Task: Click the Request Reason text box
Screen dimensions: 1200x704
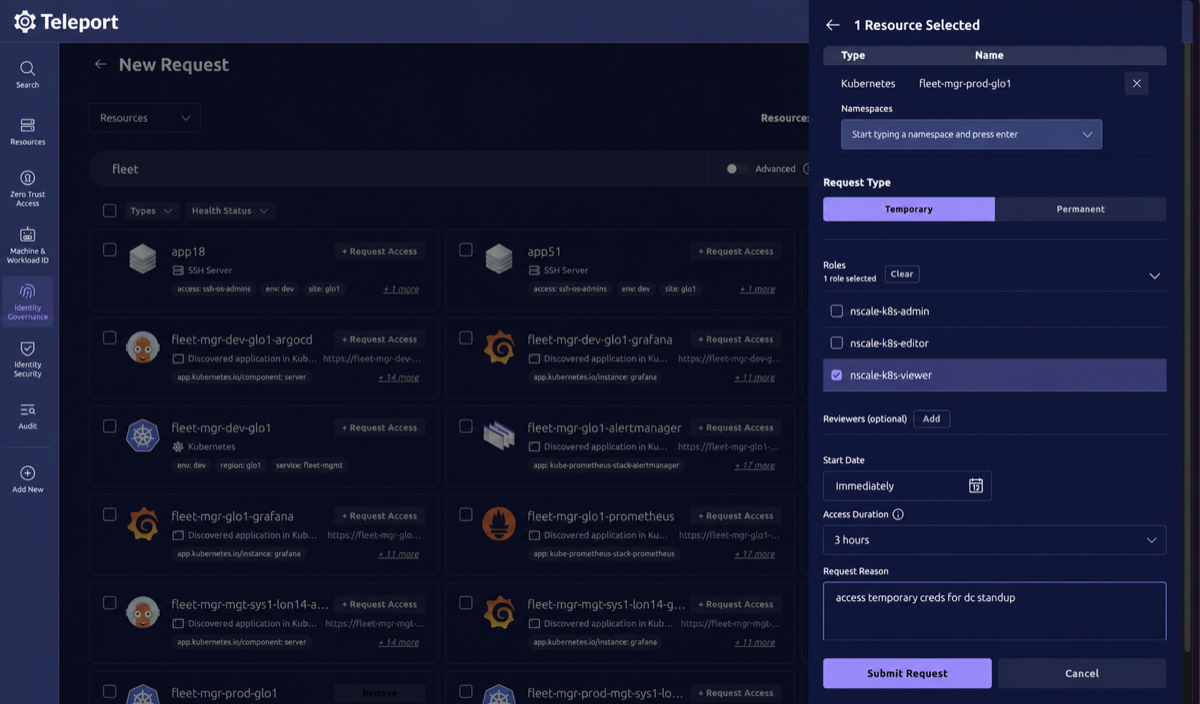Action: click(x=994, y=610)
